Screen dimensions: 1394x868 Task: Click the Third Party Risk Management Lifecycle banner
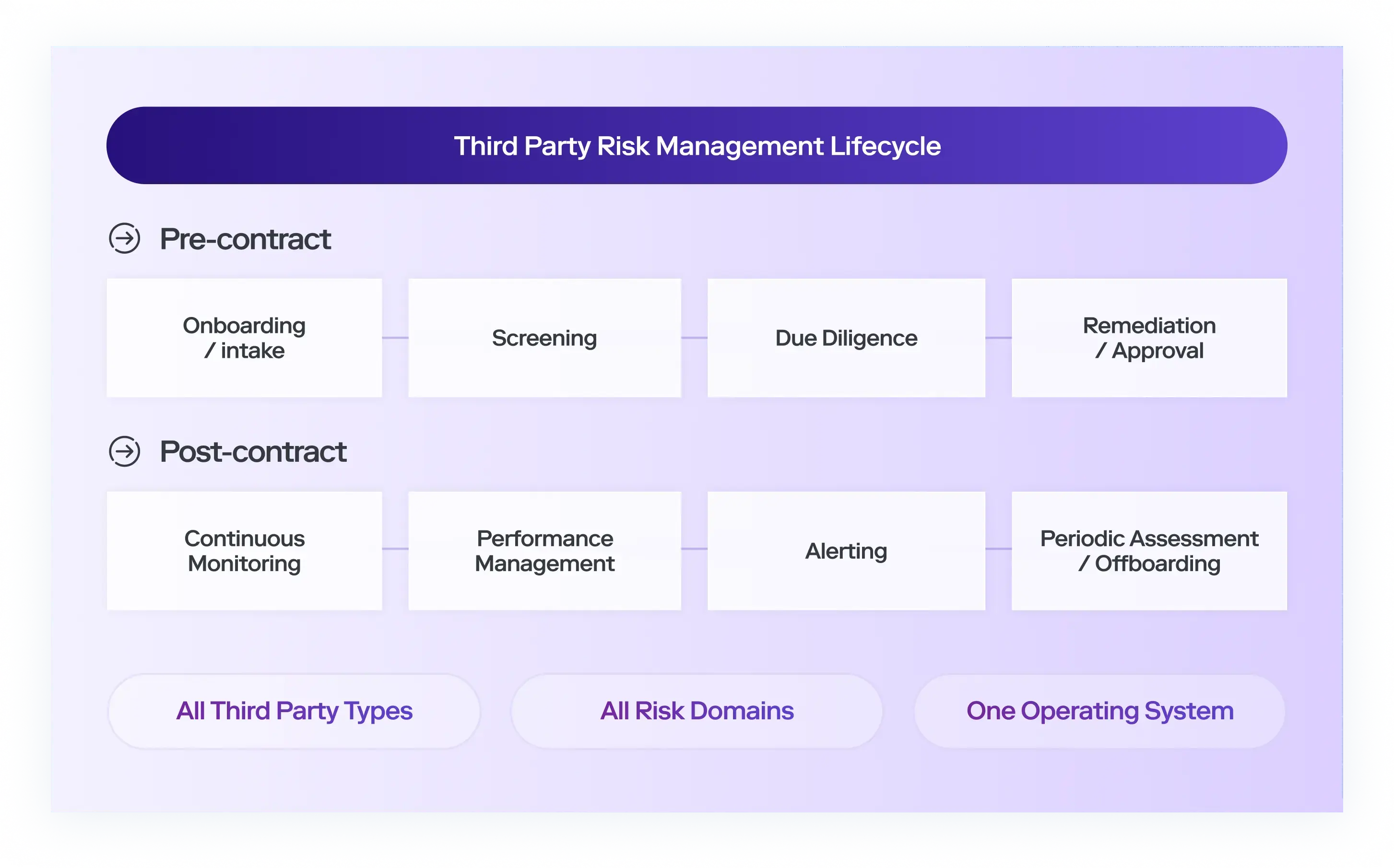click(x=697, y=145)
